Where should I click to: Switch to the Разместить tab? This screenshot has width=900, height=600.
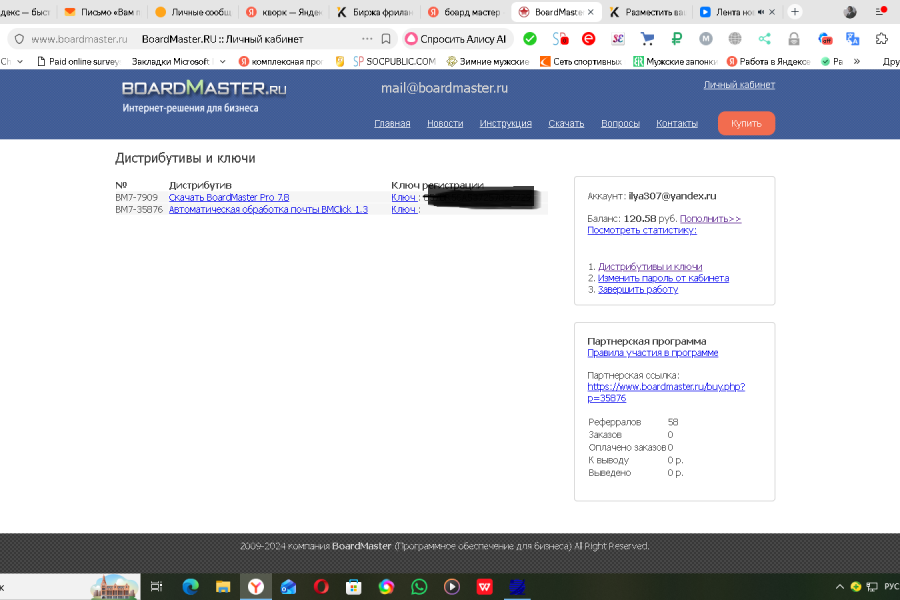[647, 11]
